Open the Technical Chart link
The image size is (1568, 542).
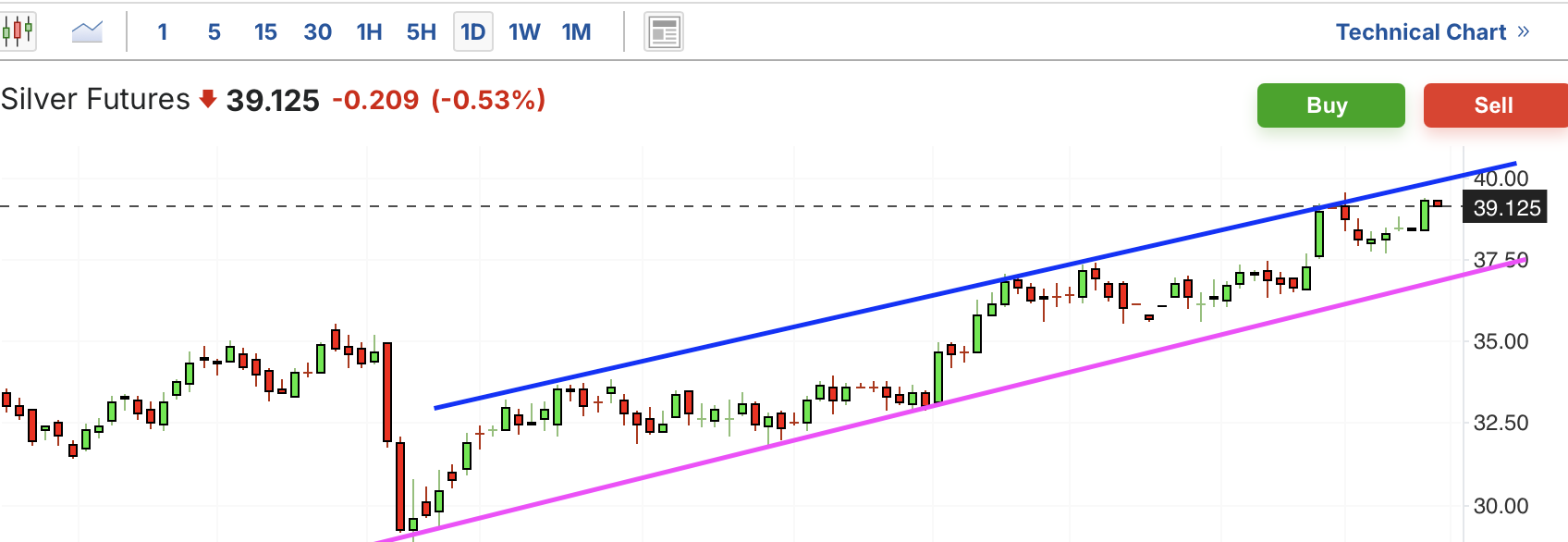1433,32
